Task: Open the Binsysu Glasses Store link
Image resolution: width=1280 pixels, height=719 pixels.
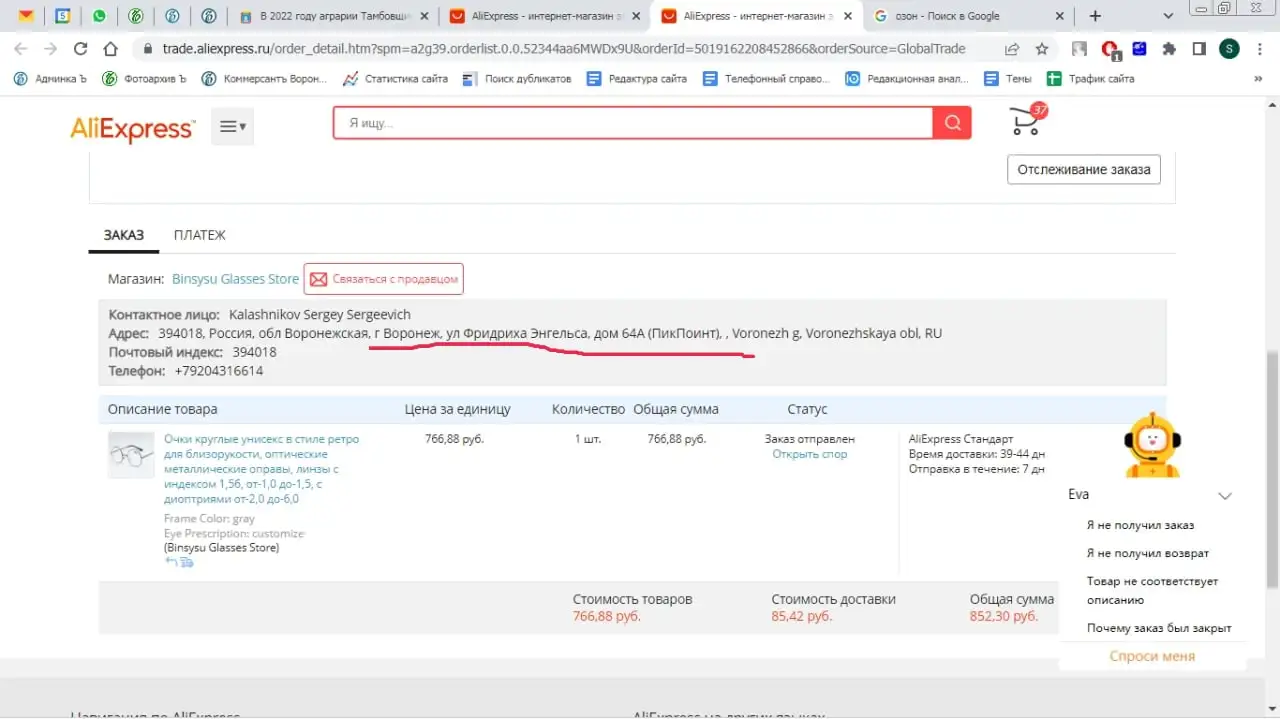Action: coord(235,279)
